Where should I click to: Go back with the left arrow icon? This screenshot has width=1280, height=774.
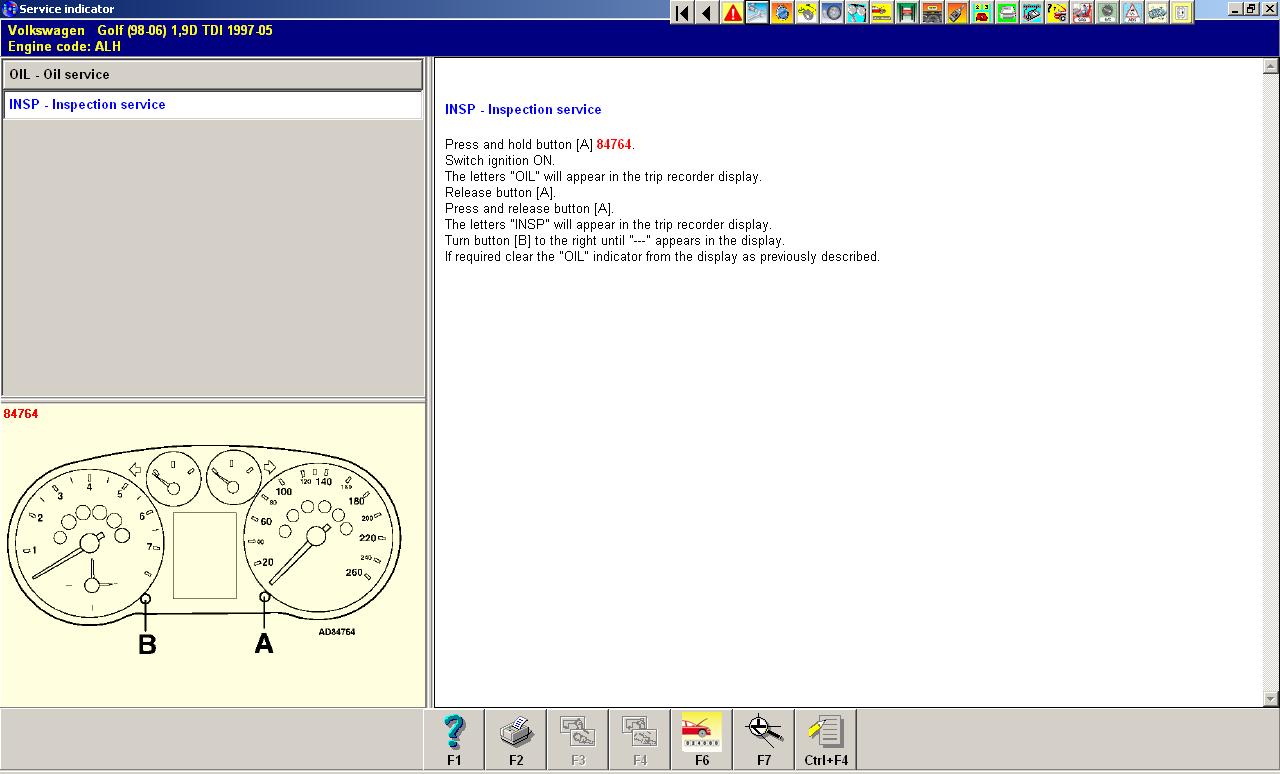707,13
